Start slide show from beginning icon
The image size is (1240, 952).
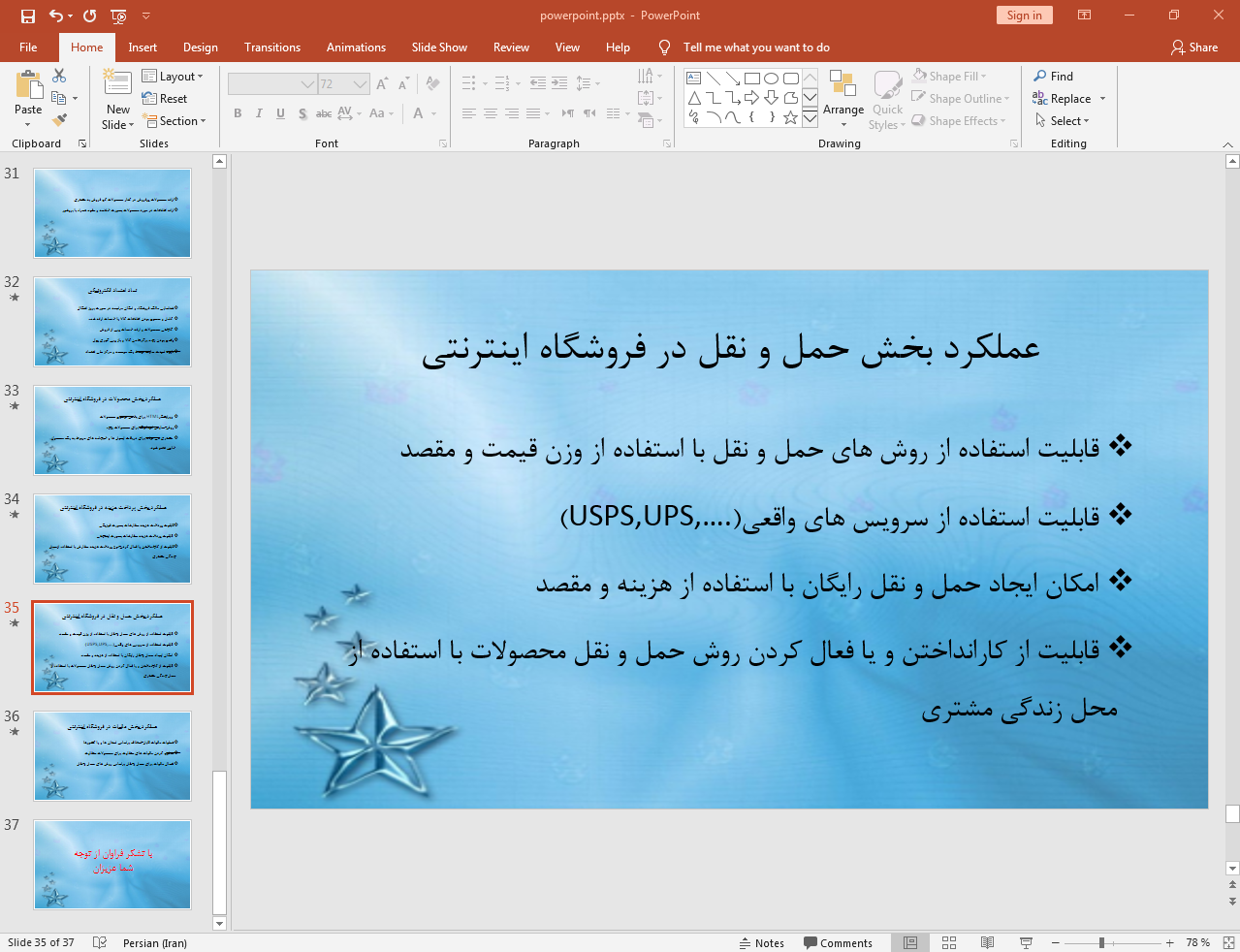pos(119,16)
